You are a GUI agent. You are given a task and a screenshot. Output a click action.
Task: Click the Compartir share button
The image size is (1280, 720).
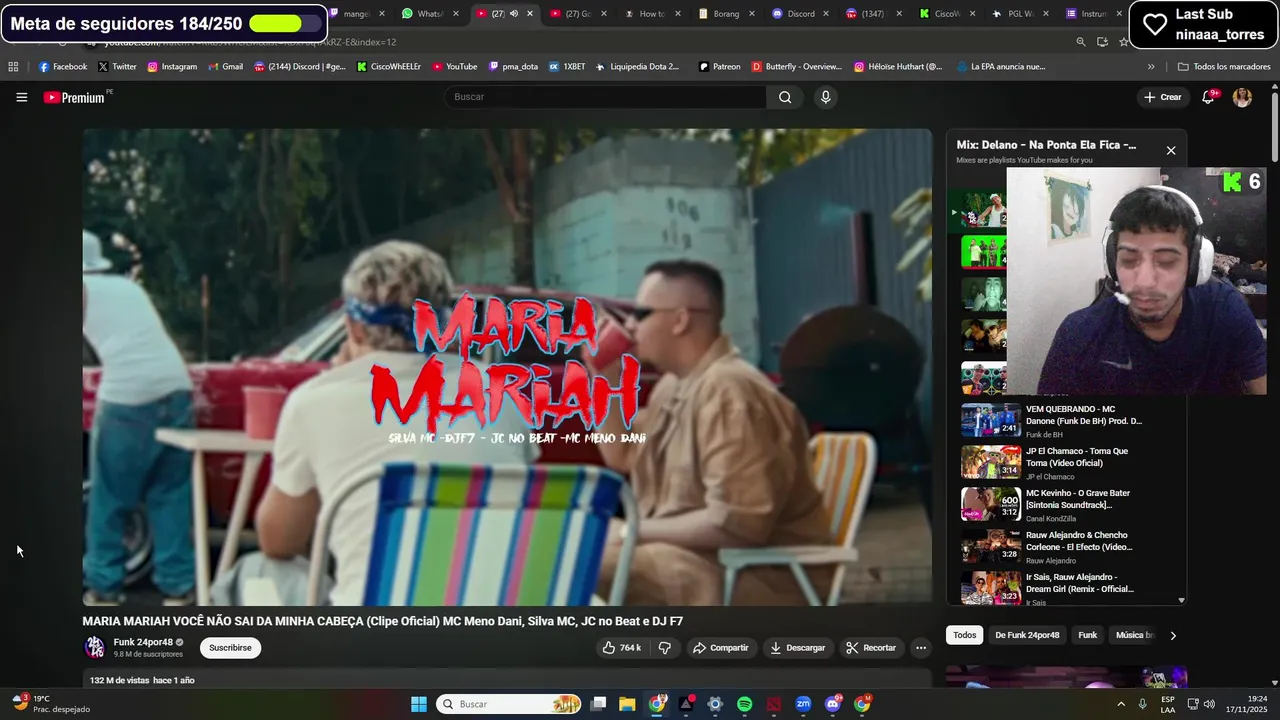720,648
